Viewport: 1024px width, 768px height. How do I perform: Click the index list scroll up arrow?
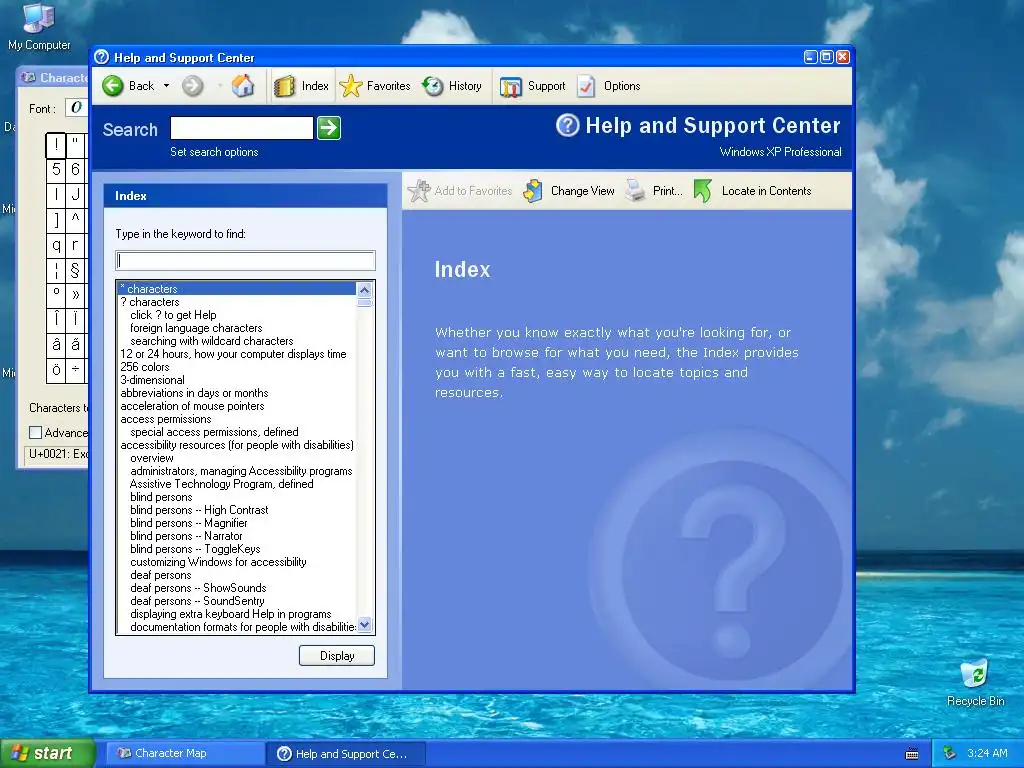click(x=364, y=289)
